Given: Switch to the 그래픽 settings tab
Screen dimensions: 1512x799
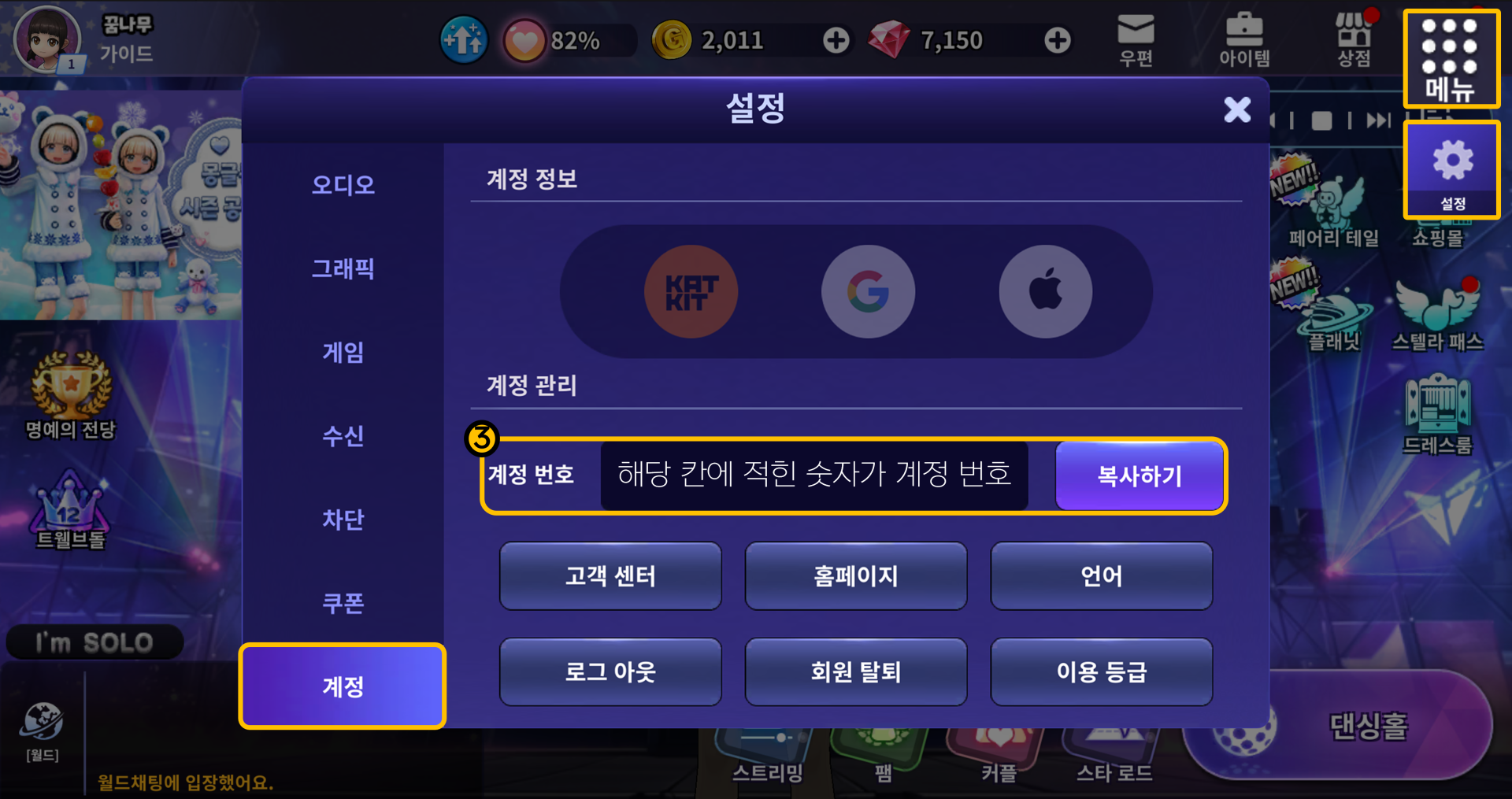Looking at the screenshot, I should (x=343, y=269).
